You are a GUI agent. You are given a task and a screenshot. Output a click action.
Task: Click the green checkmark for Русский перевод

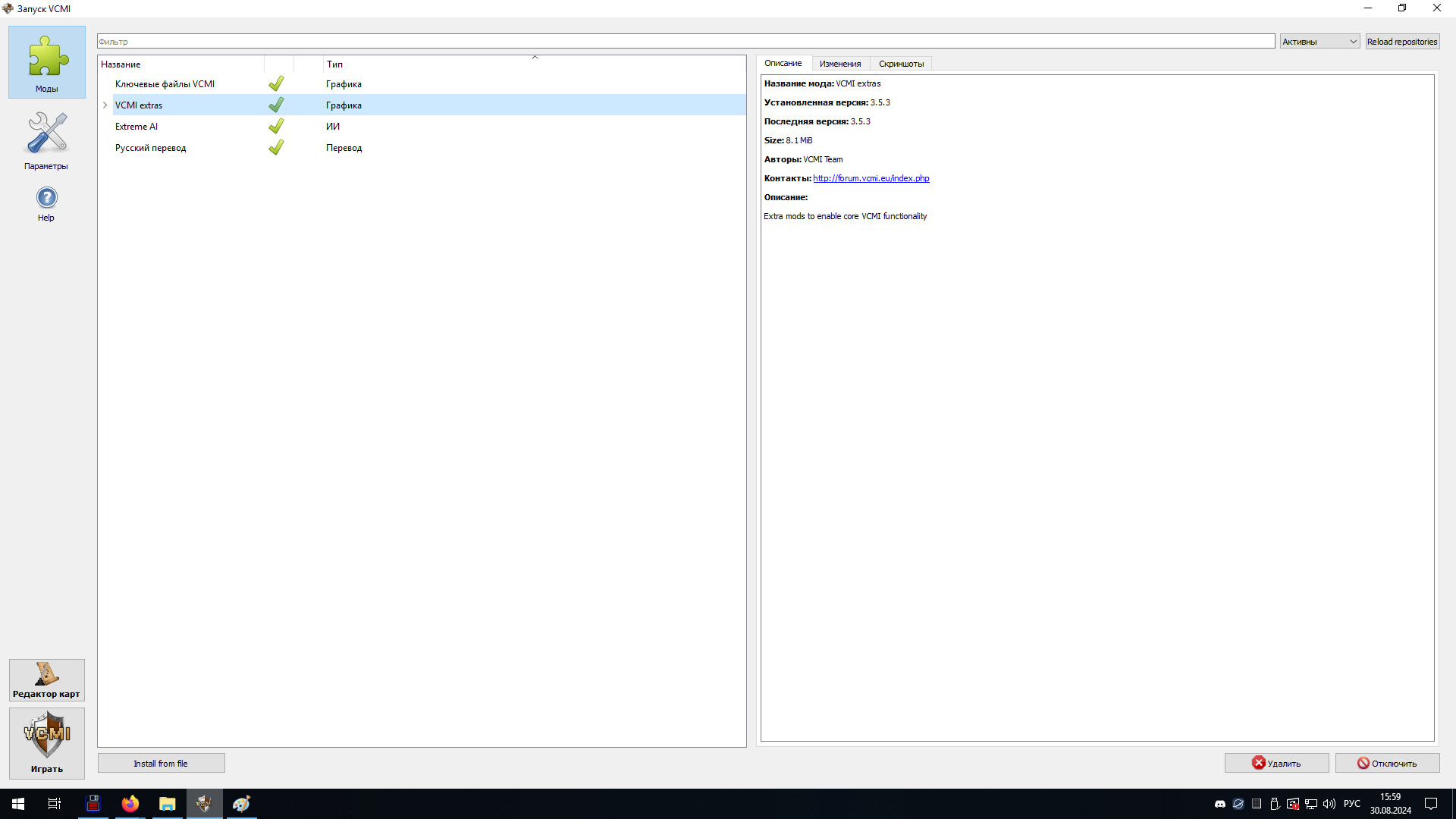276,147
